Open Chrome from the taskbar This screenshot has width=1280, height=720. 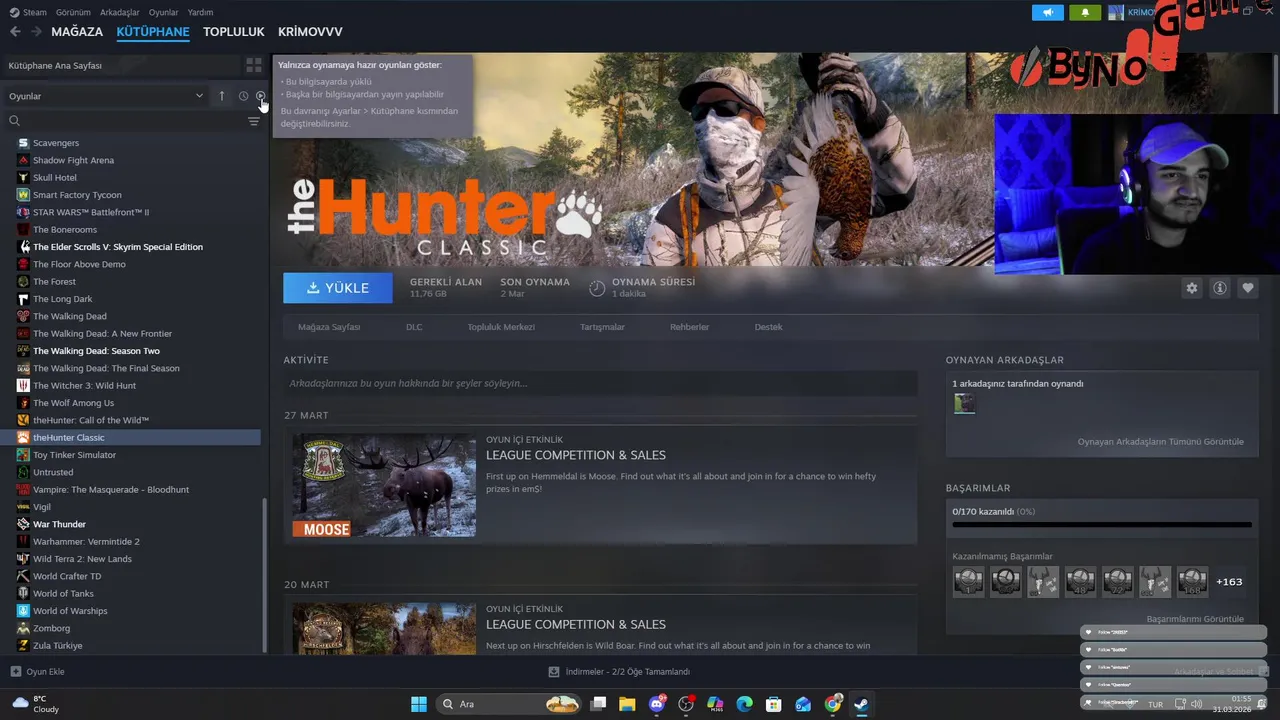[833, 704]
